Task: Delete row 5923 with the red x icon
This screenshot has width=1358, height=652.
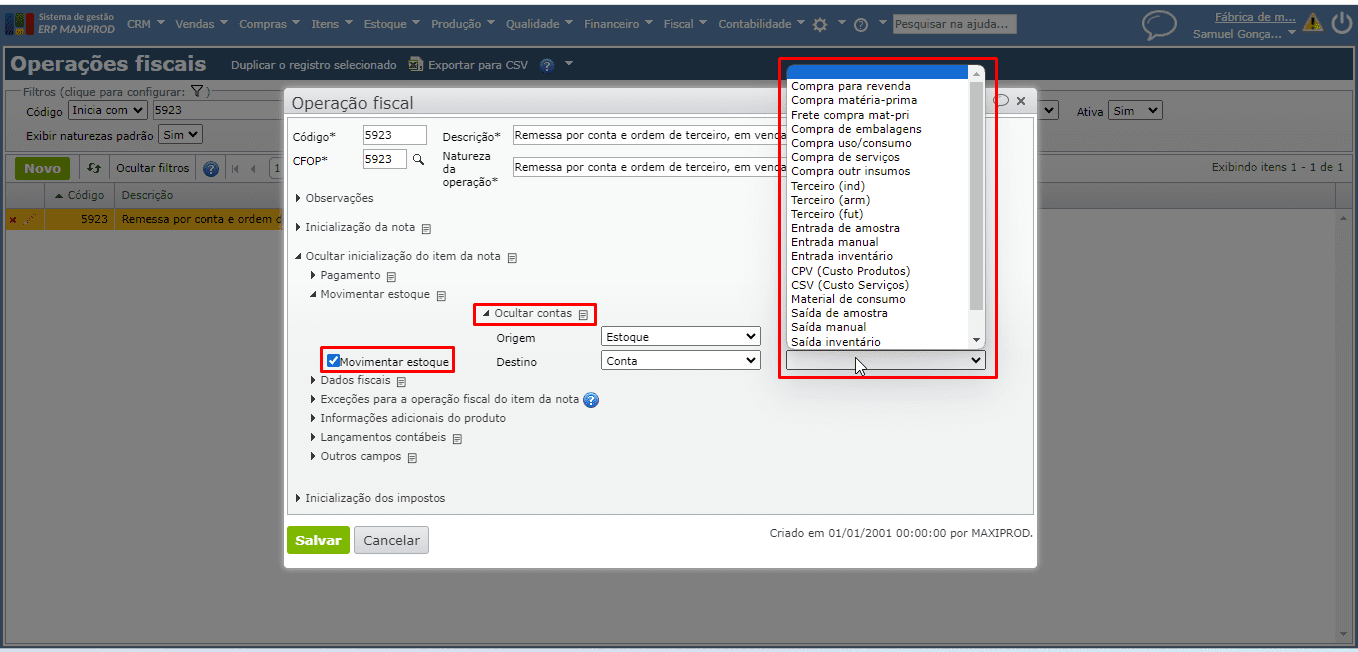Action: 12,219
